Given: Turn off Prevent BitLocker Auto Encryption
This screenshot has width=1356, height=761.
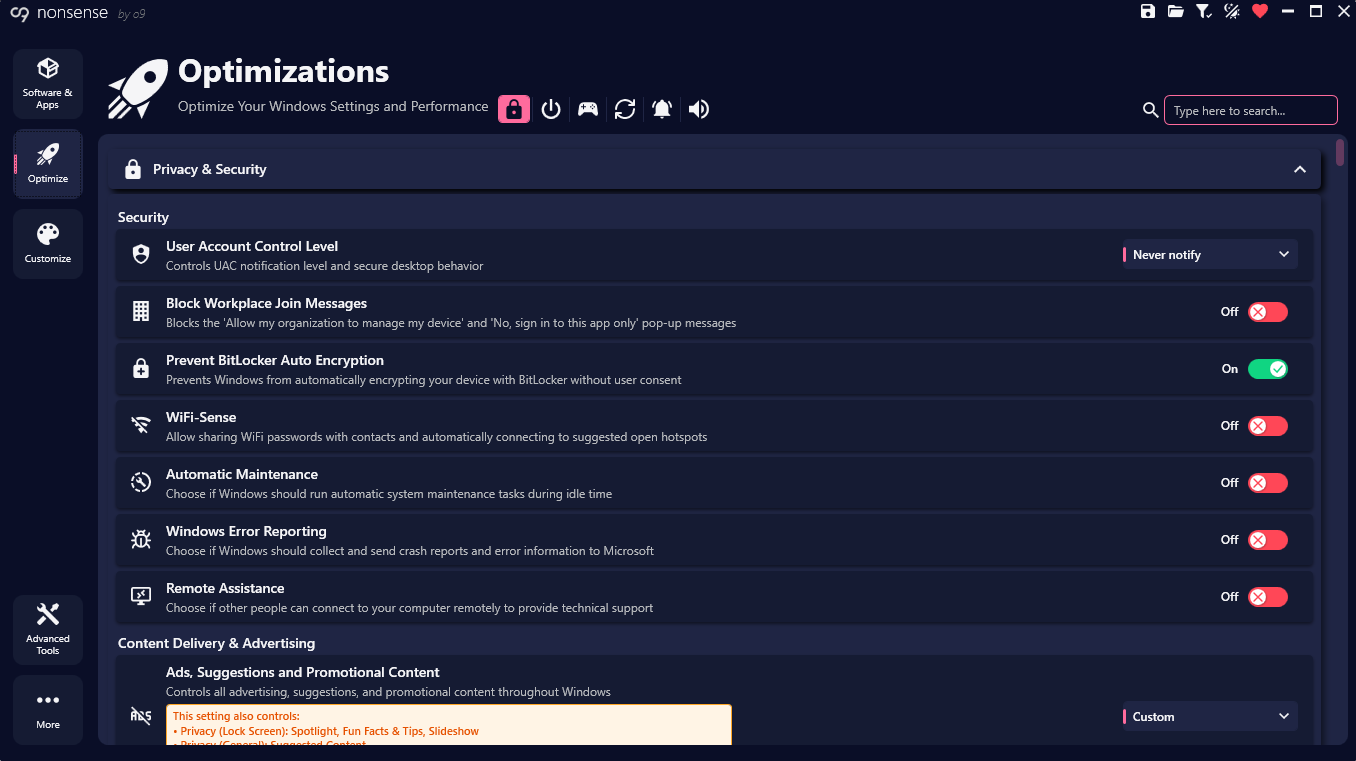Looking at the screenshot, I should (1267, 369).
